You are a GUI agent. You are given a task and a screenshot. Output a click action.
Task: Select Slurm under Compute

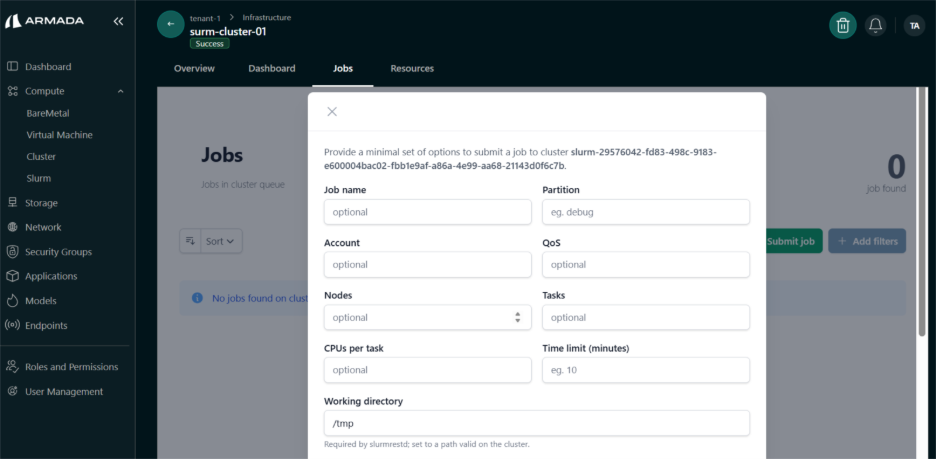[x=38, y=178]
